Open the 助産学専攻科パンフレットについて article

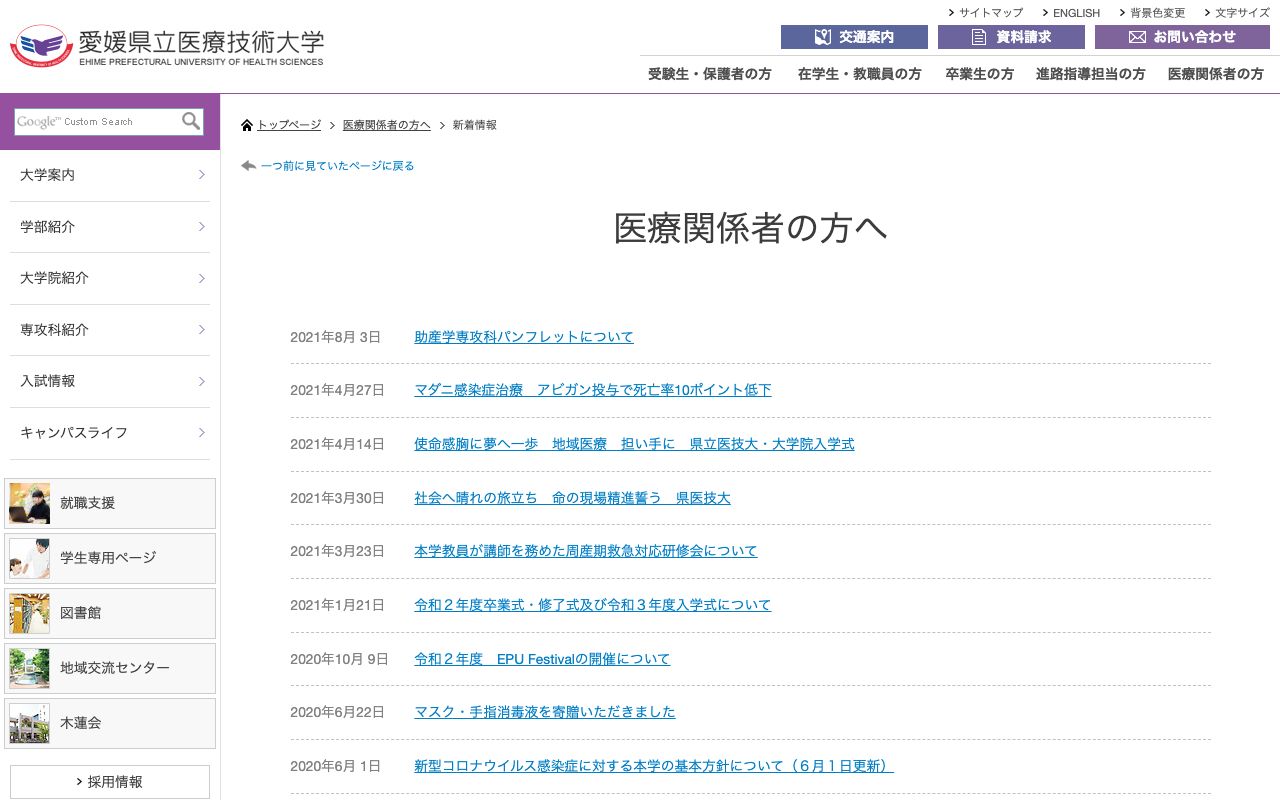coord(523,336)
